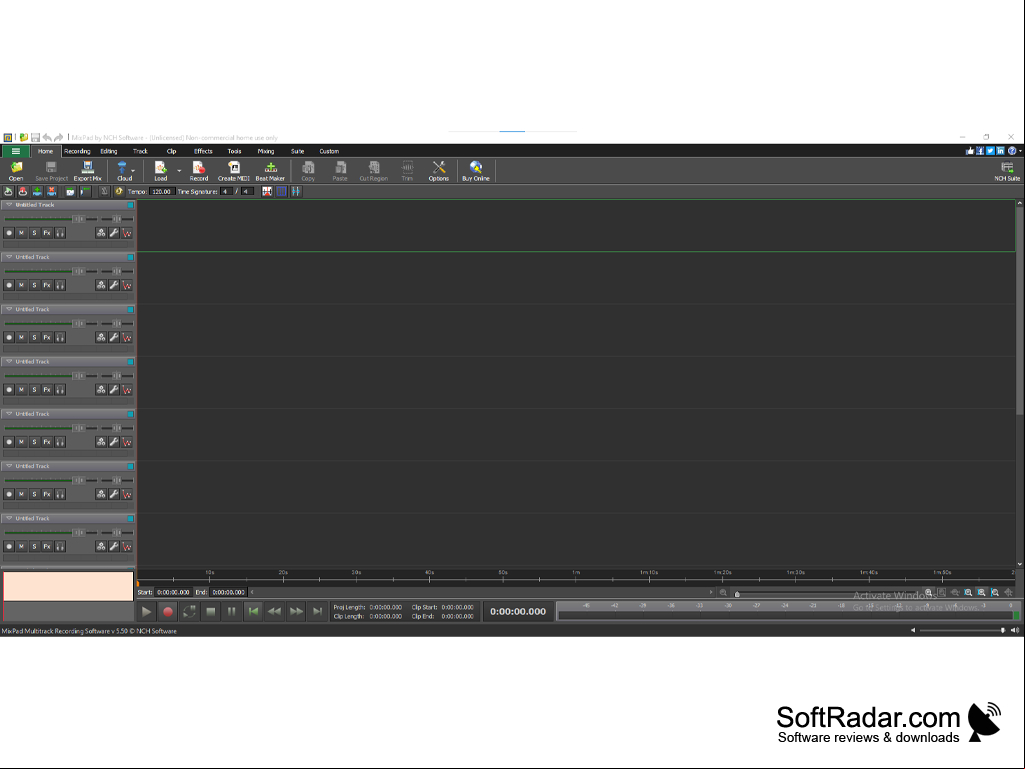The image size is (1025, 769).
Task: Click the Cut Region icon
Action: click(x=373, y=171)
